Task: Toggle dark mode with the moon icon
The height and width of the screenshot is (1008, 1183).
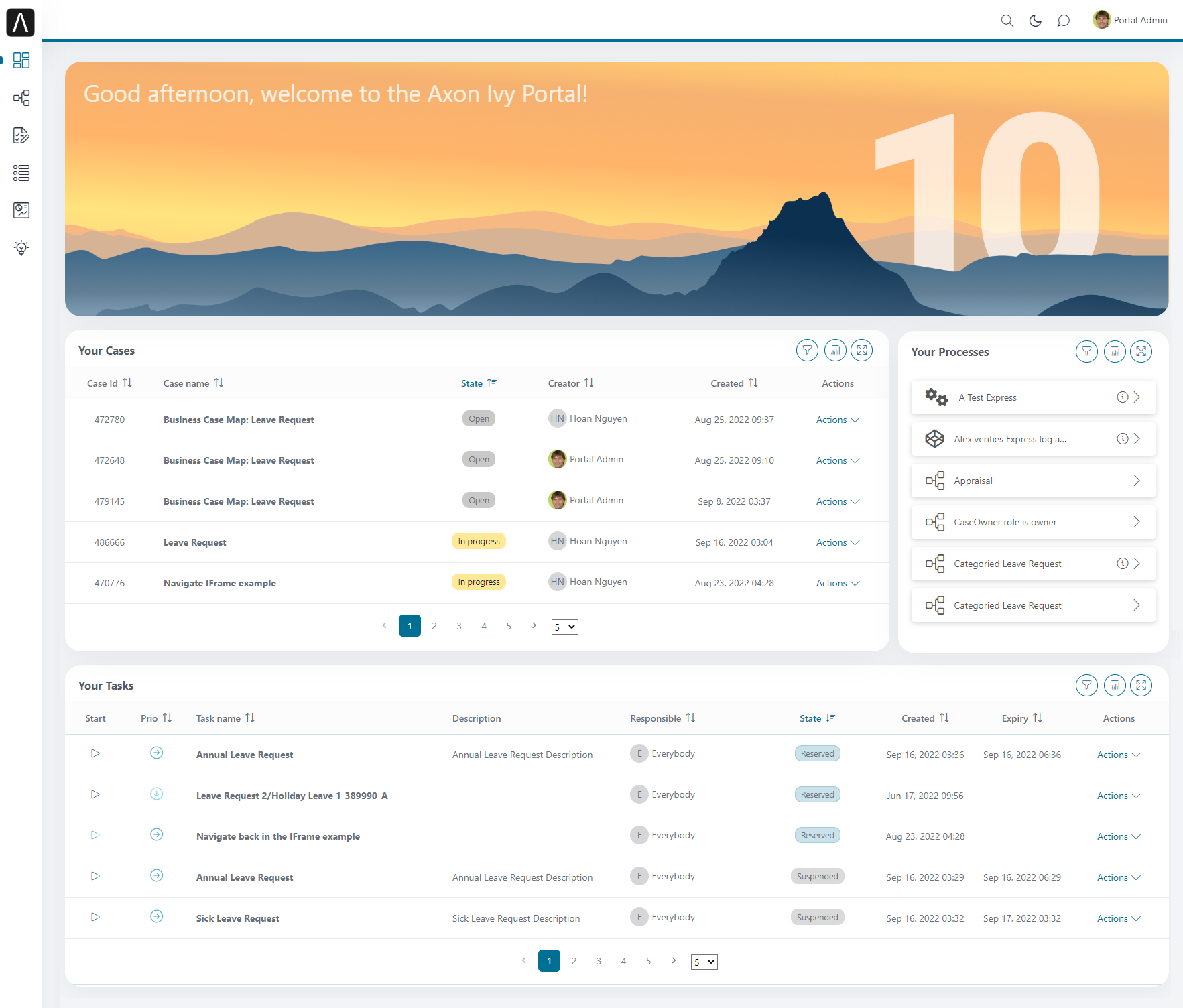Action: coord(1035,21)
